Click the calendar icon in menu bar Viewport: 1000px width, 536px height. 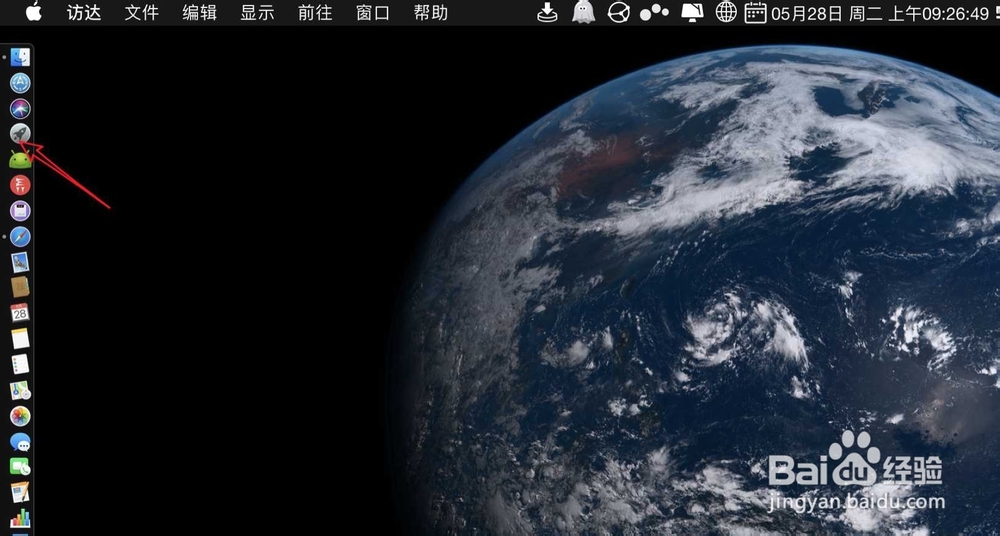point(756,12)
